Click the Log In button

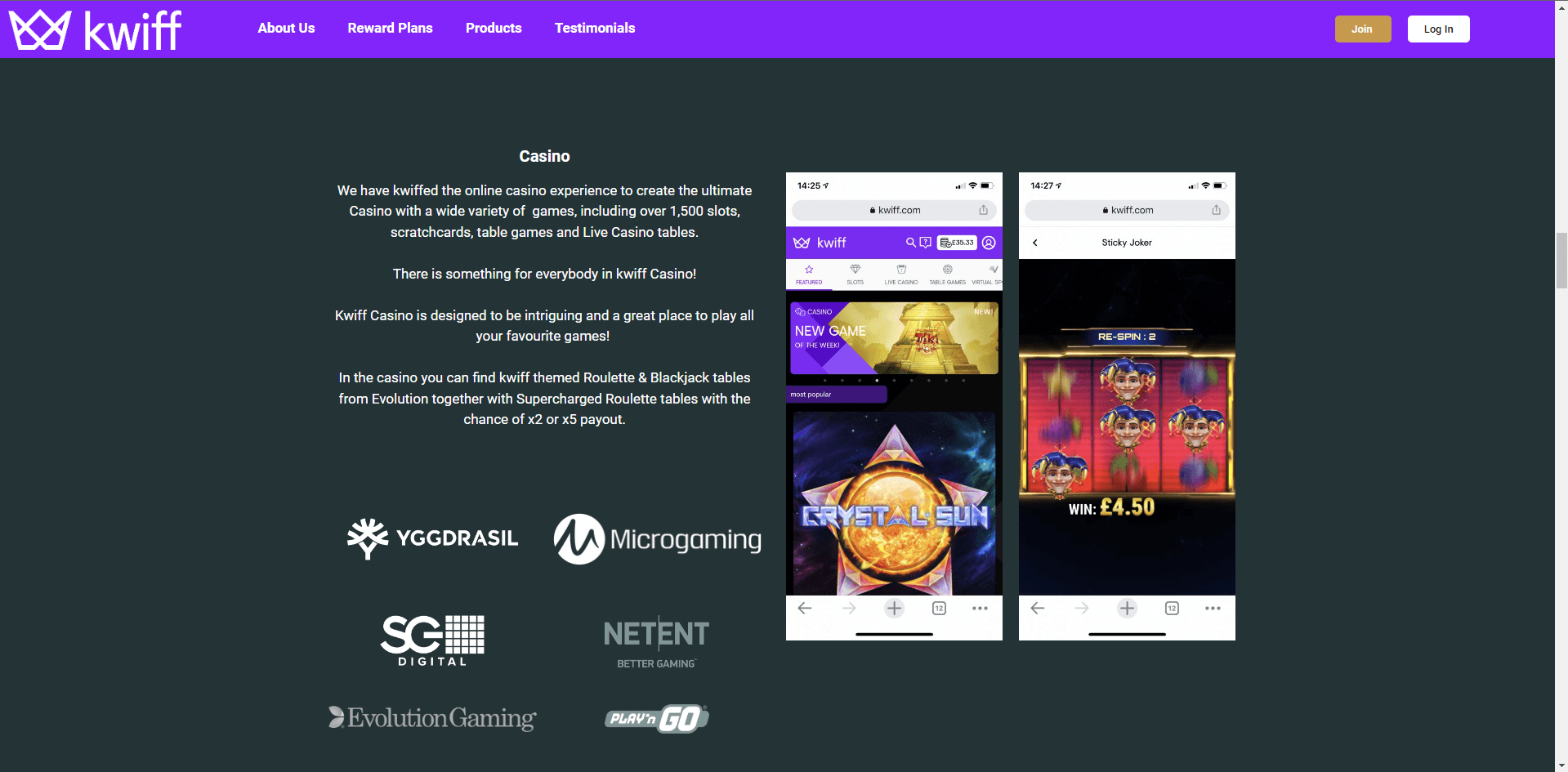tap(1438, 29)
